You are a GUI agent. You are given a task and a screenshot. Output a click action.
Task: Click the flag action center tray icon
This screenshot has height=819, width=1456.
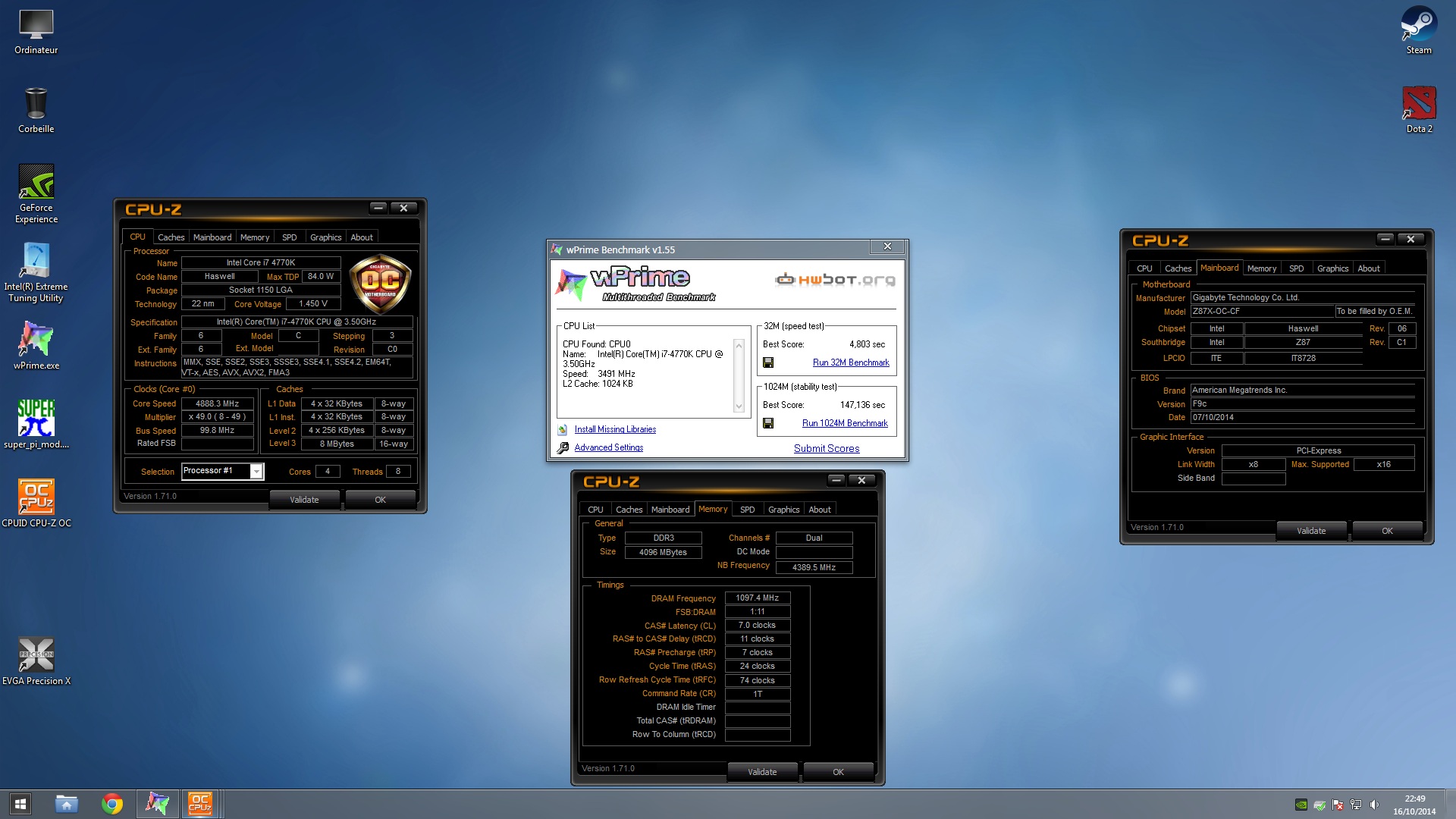click(1338, 805)
